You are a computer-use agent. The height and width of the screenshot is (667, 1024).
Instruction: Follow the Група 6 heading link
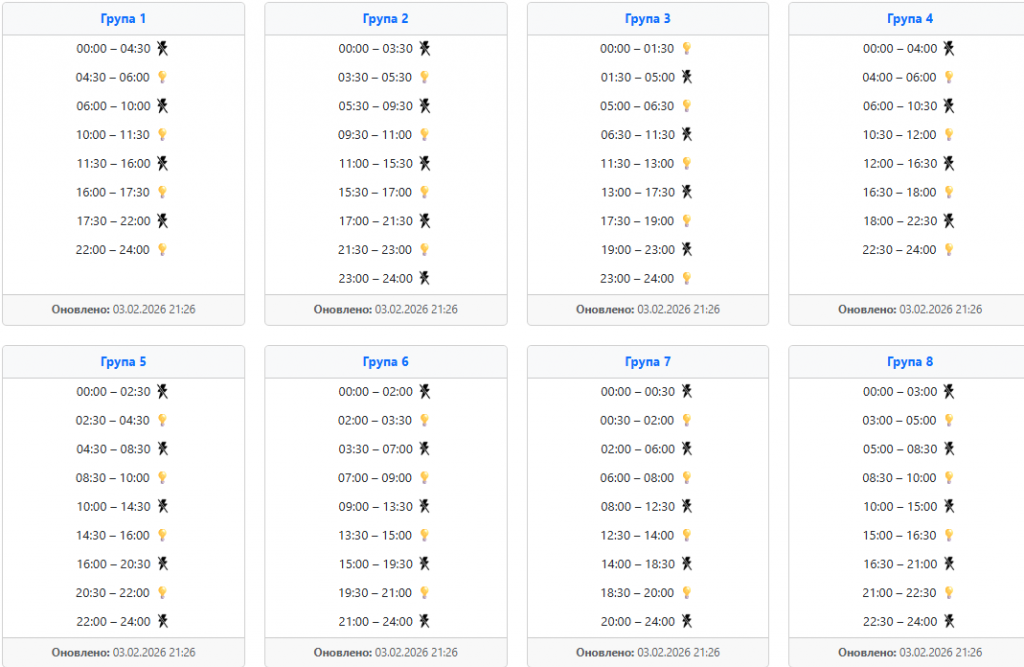point(385,362)
